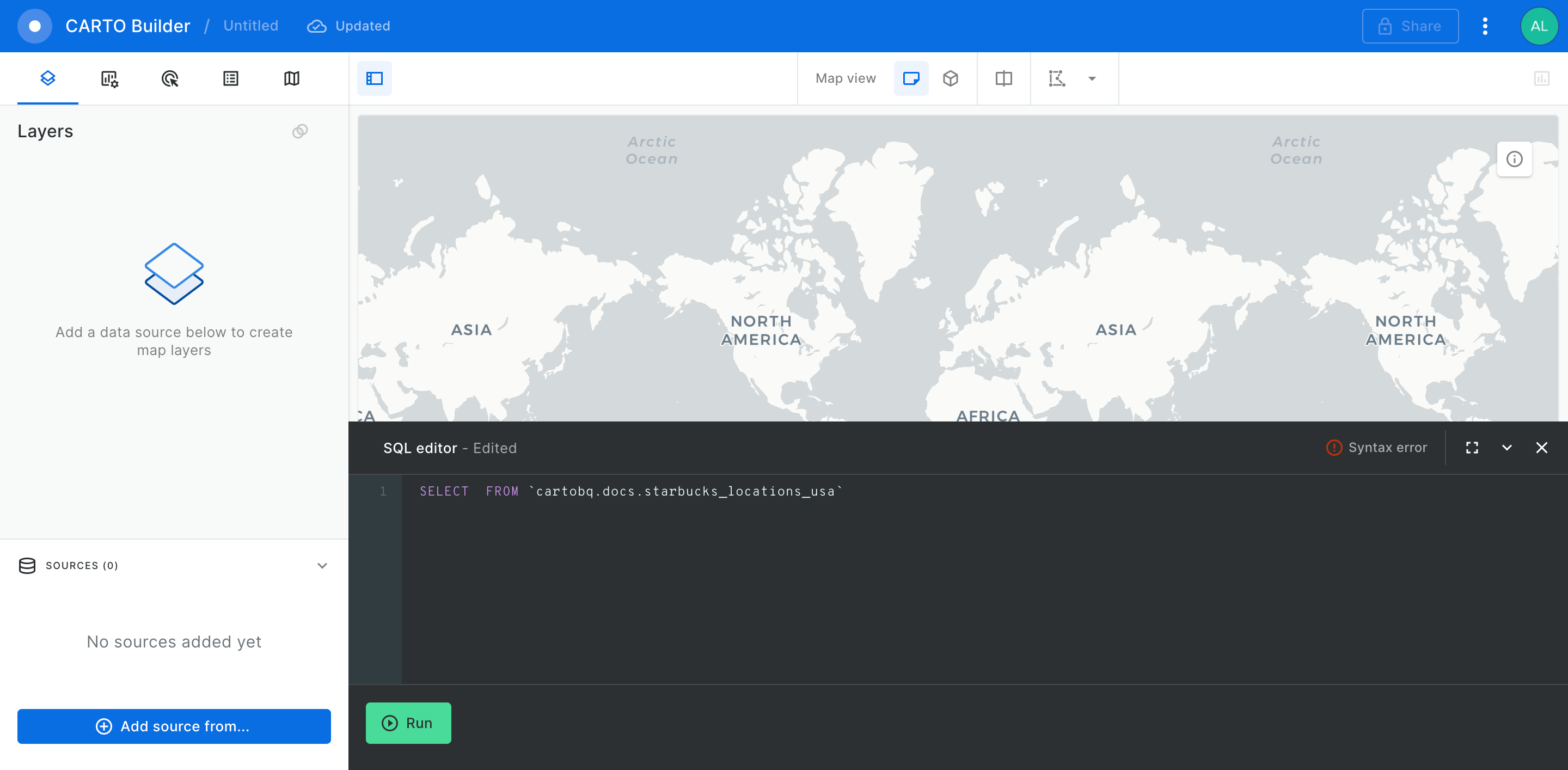
Task: Expand SQL editor to fullscreen
Action: point(1472,448)
